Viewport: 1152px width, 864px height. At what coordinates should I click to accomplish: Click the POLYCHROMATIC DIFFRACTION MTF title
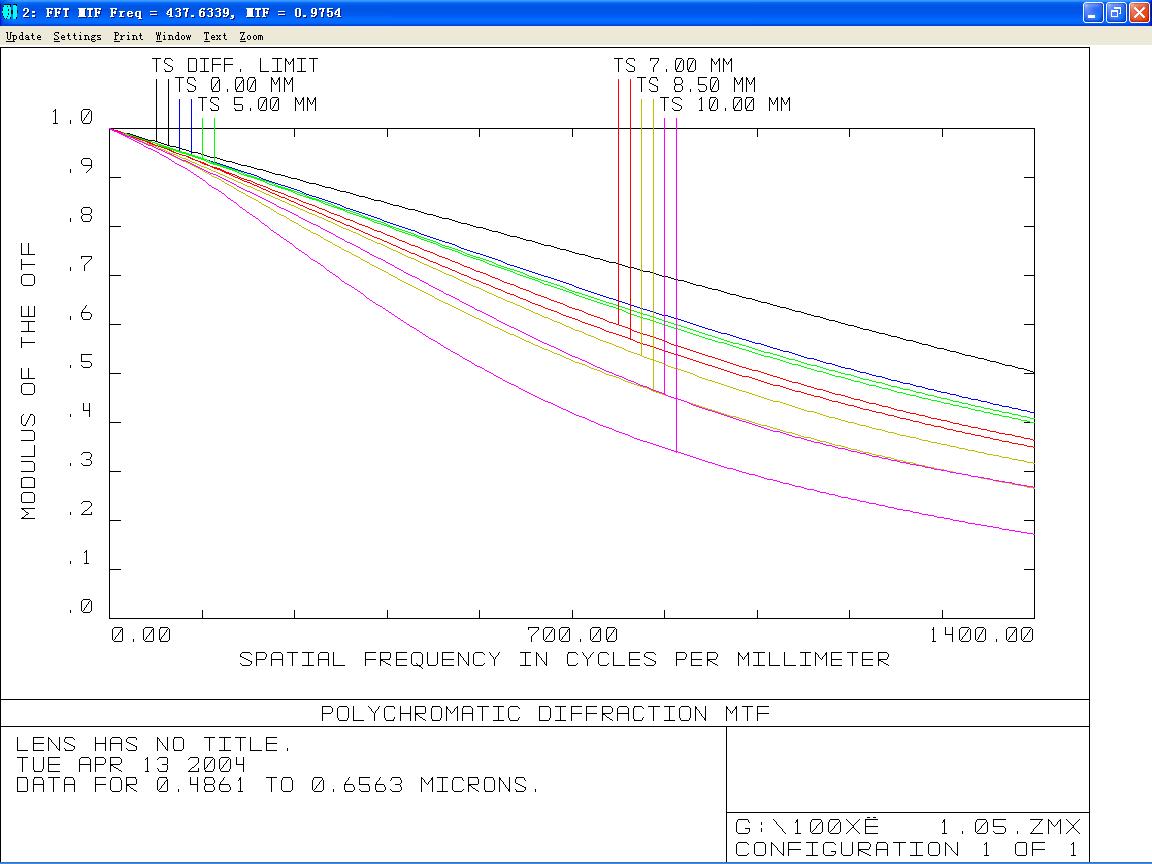tap(545, 713)
